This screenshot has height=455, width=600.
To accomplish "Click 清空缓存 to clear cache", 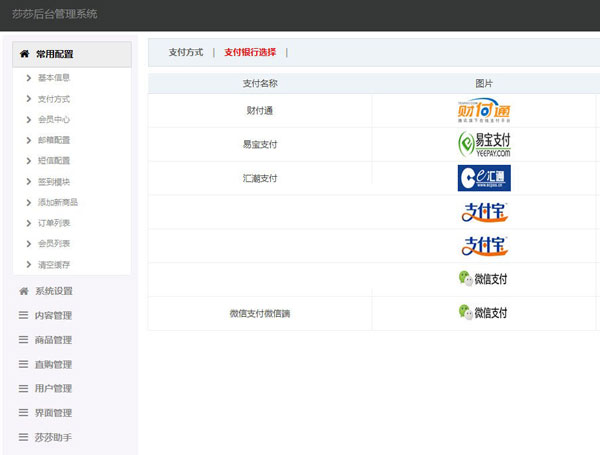I will pyautogui.click(x=54, y=264).
